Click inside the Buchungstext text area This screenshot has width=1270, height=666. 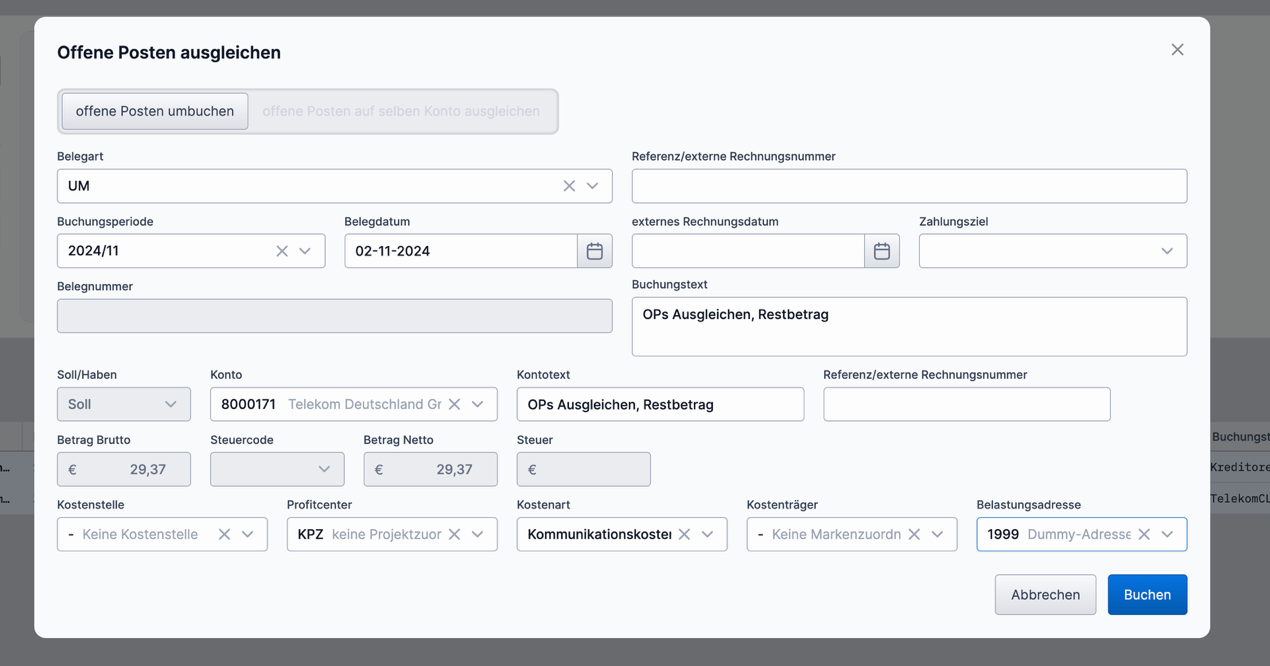click(x=909, y=326)
